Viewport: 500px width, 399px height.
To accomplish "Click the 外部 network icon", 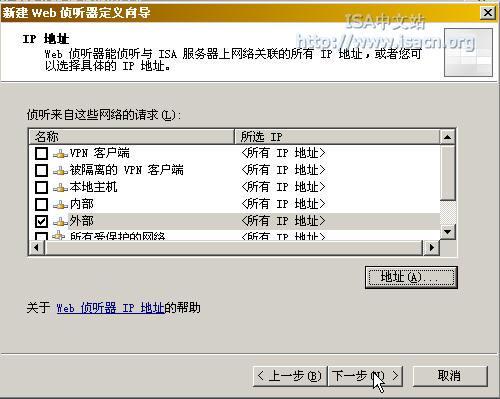I will pos(60,222).
